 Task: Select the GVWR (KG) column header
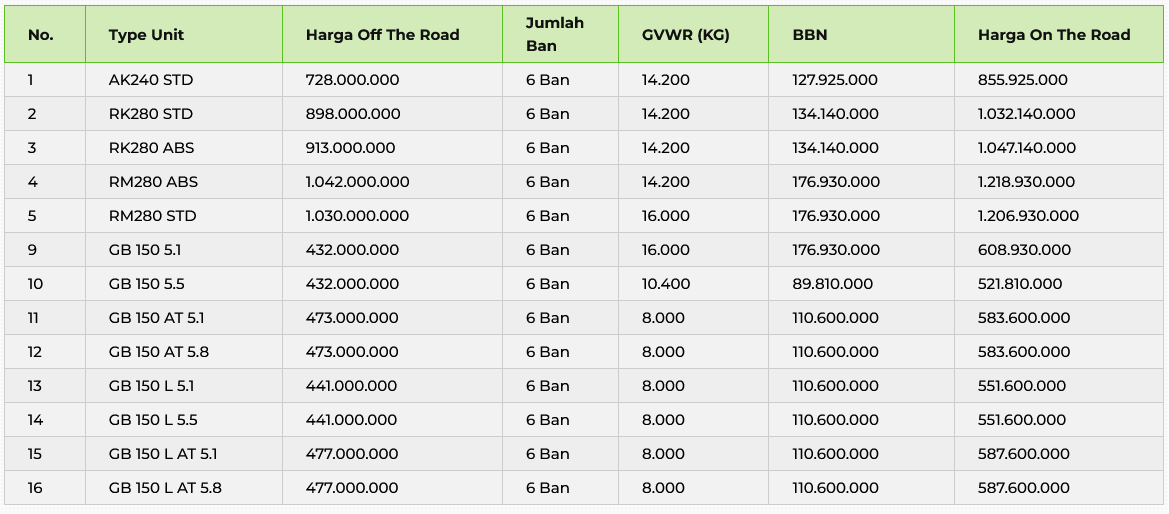pyautogui.click(x=686, y=35)
